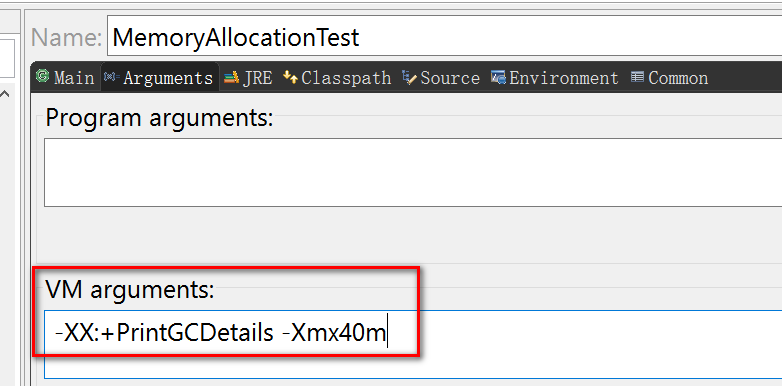Click the Common tab's list icon
The image size is (782, 386).
[x=637, y=77]
